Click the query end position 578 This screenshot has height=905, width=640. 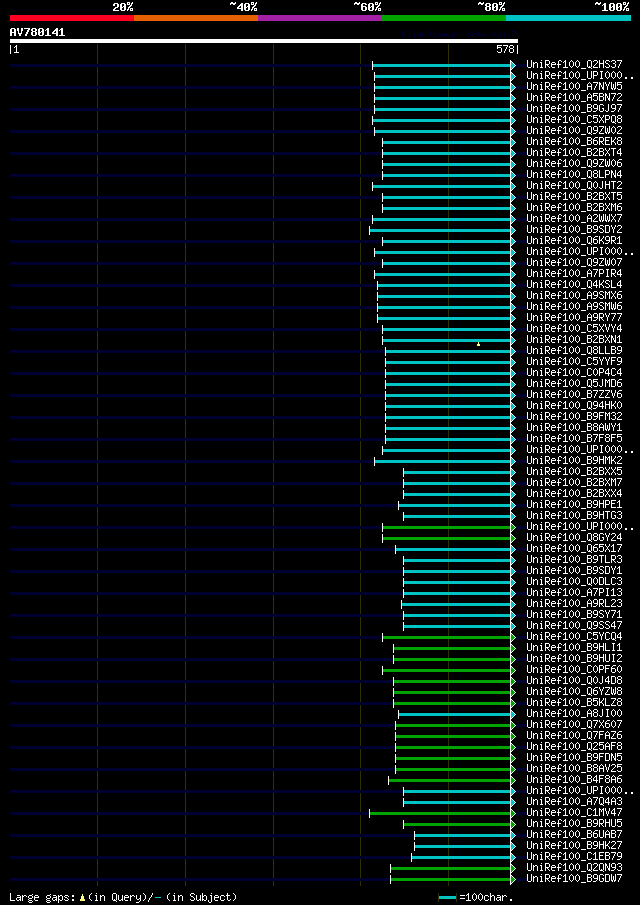point(506,50)
